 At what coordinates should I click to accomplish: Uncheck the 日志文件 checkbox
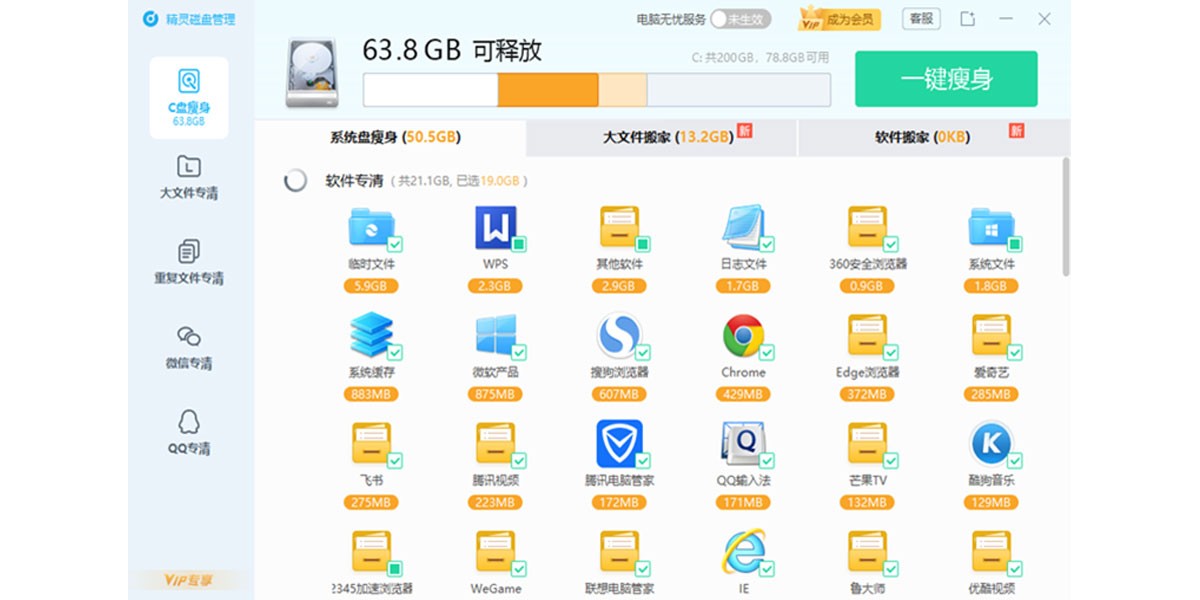[767, 244]
